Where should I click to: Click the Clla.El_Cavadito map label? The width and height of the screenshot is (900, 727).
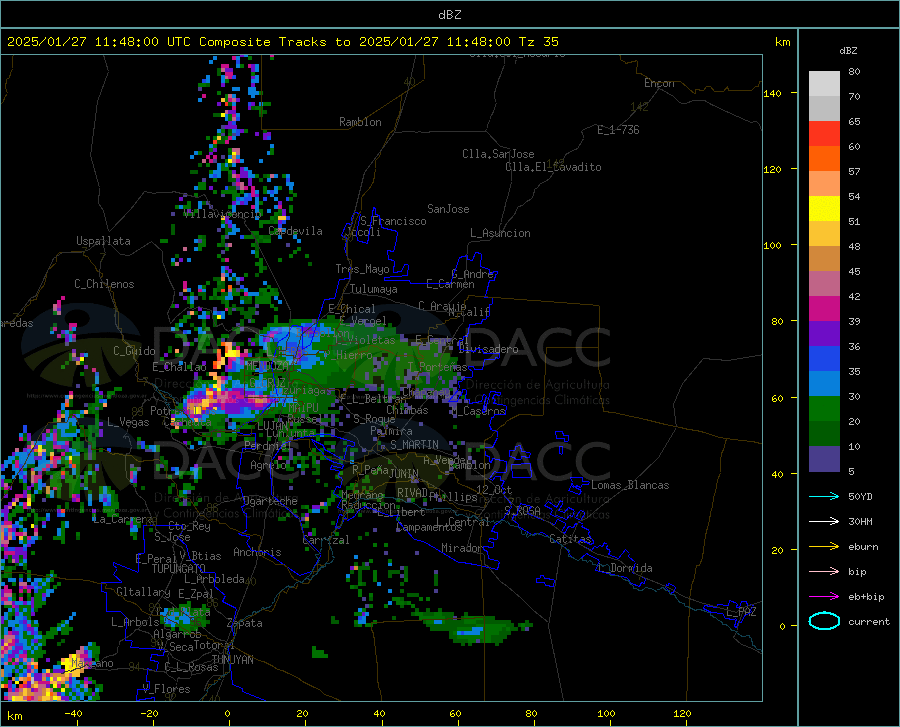click(553, 167)
